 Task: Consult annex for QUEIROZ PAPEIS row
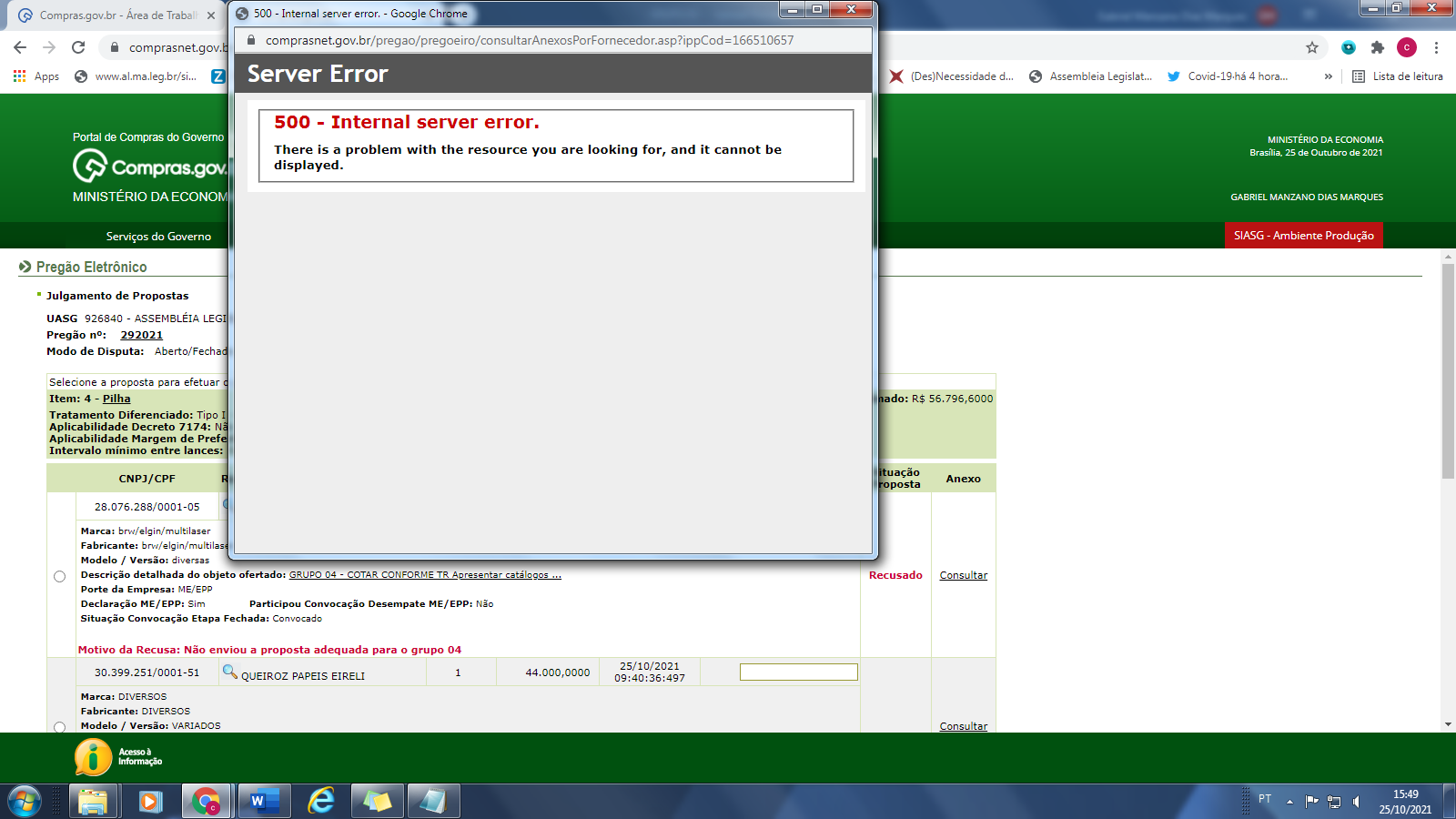[963, 726]
